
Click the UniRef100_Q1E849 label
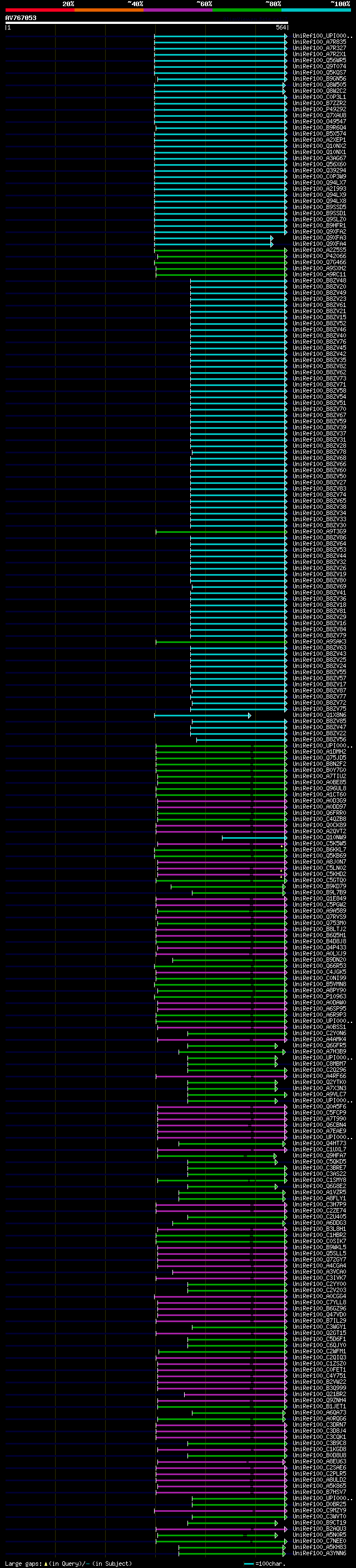(x=319, y=898)
